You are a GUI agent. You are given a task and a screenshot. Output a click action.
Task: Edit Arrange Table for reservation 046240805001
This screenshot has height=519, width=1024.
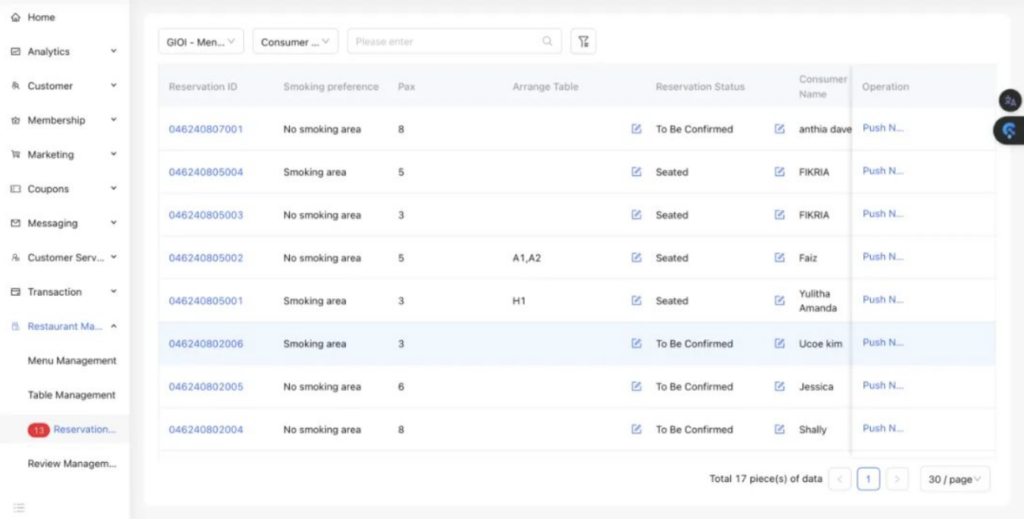pos(636,301)
